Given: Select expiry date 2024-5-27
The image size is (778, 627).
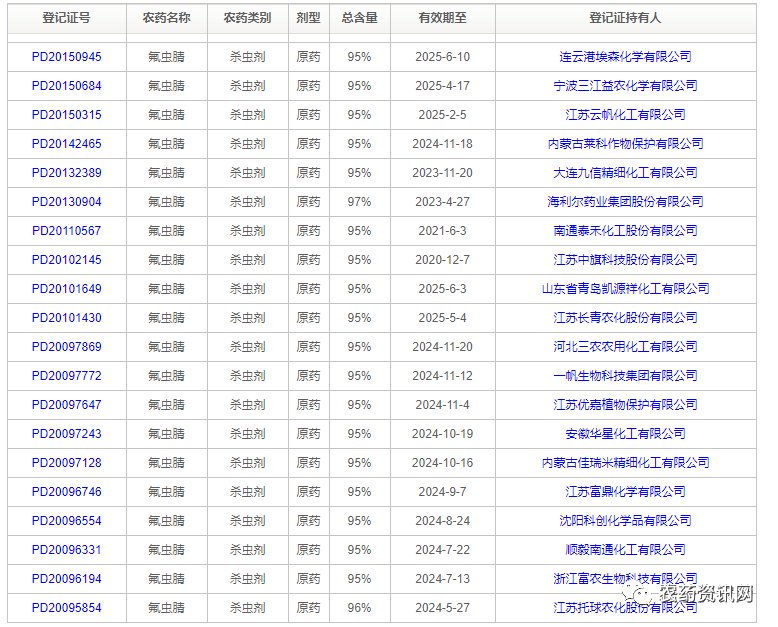Looking at the screenshot, I should tap(443, 608).
